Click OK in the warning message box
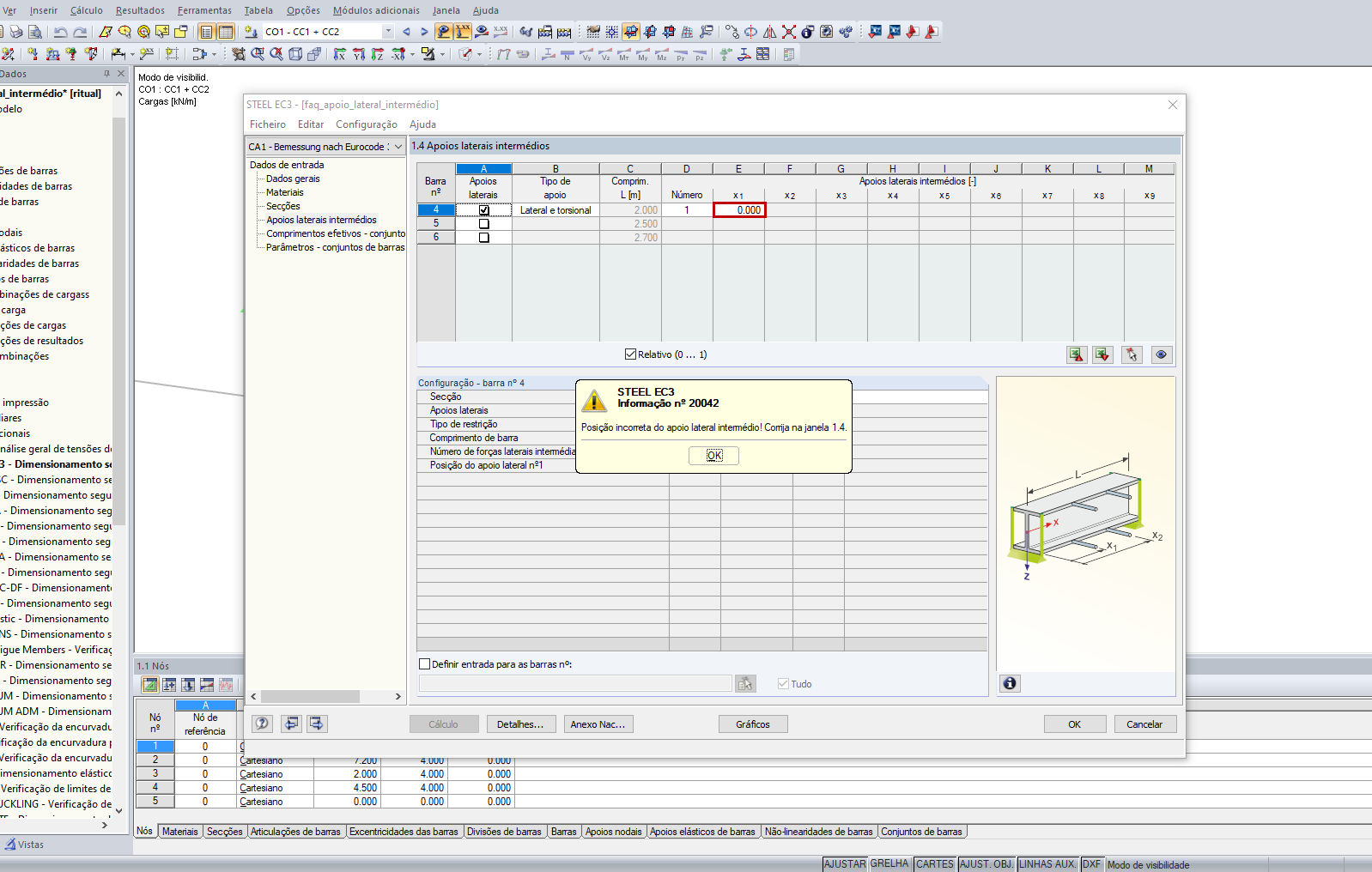This screenshot has width=1372, height=872. click(714, 456)
